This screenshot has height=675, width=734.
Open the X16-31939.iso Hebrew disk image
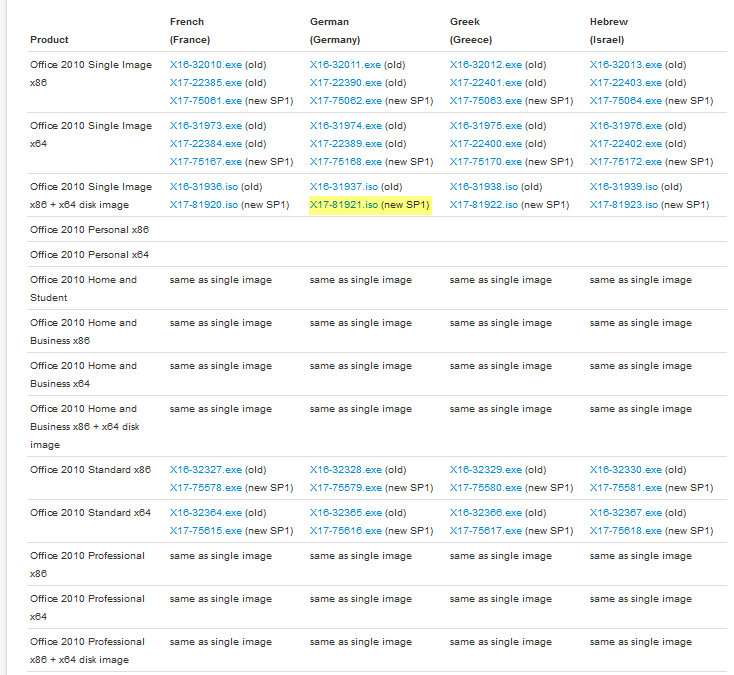click(624, 187)
